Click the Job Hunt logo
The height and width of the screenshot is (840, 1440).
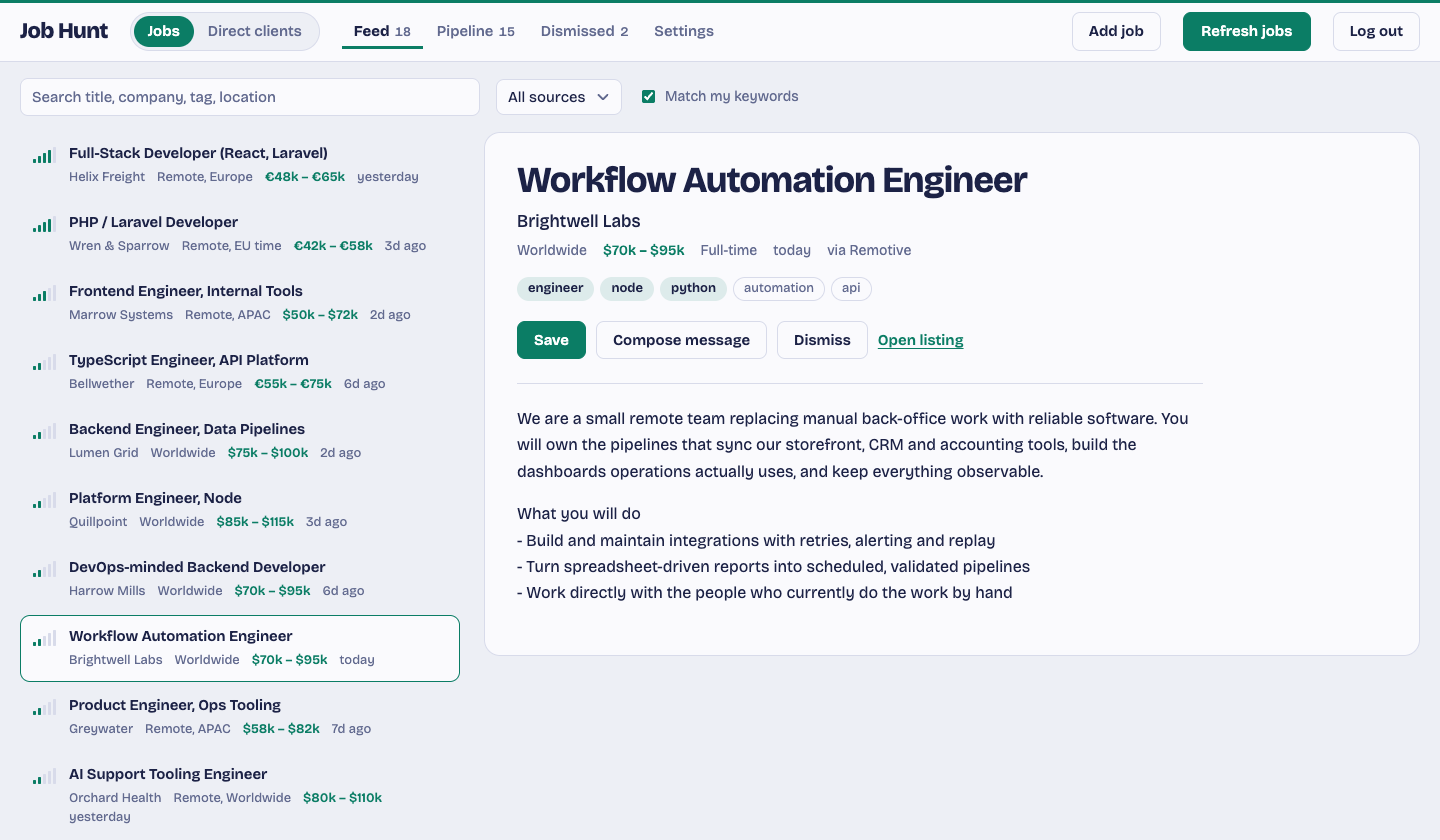coord(64,31)
